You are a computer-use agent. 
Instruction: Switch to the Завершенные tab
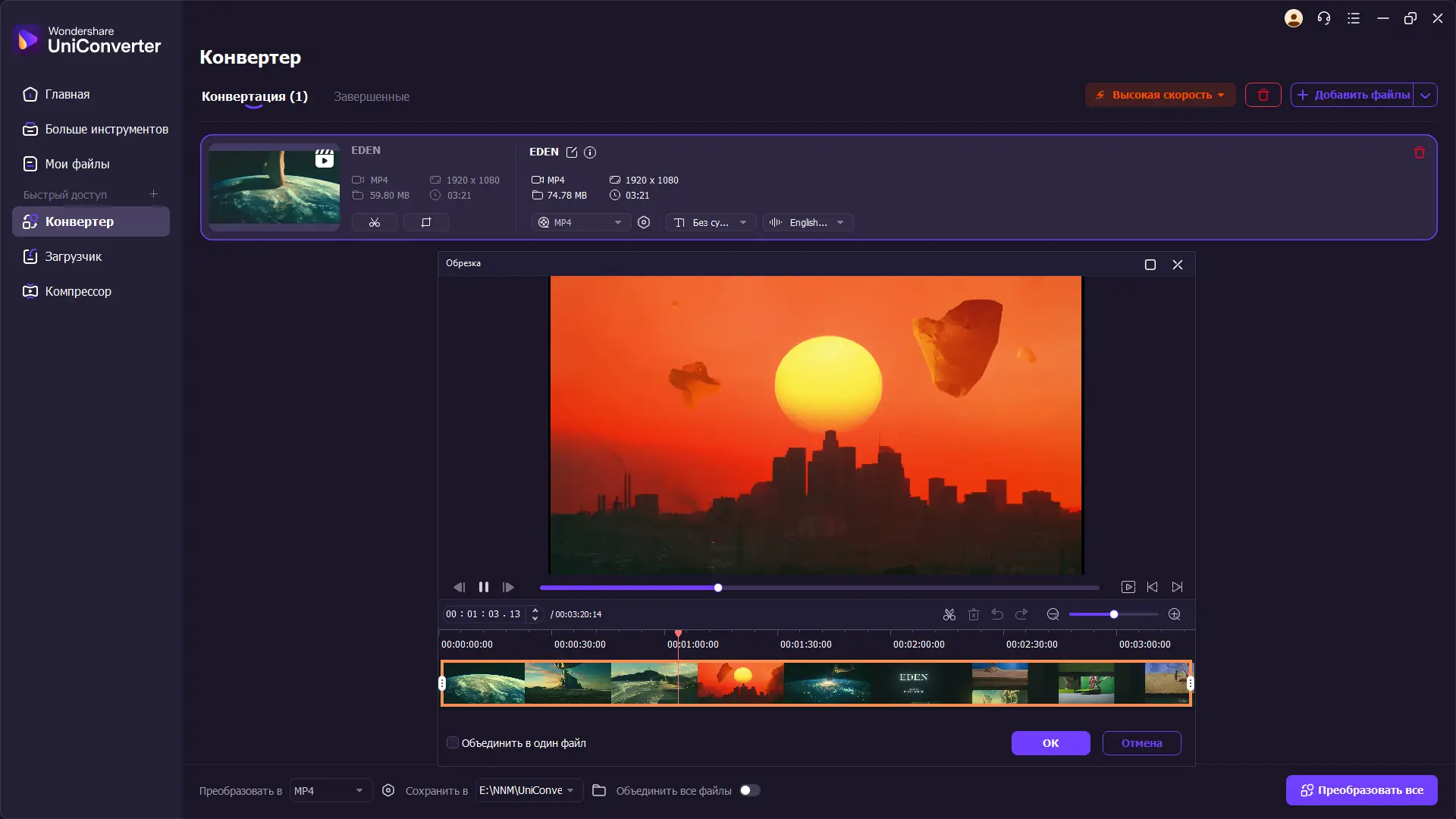[x=372, y=96]
